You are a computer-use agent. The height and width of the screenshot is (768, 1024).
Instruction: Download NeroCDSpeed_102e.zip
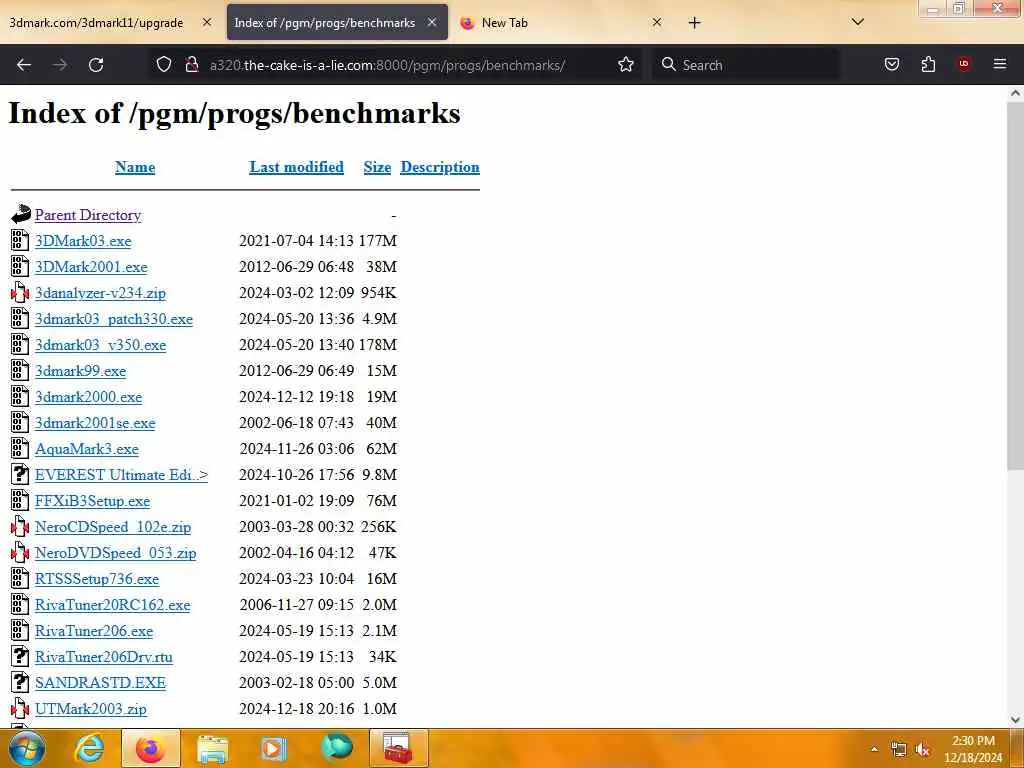pyautogui.click(x=113, y=527)
